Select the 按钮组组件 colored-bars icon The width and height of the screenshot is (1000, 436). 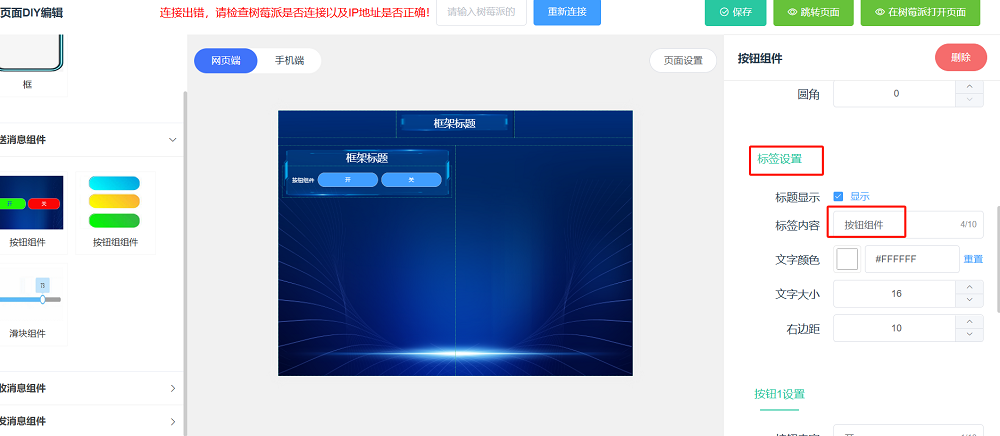click(114, 202)
